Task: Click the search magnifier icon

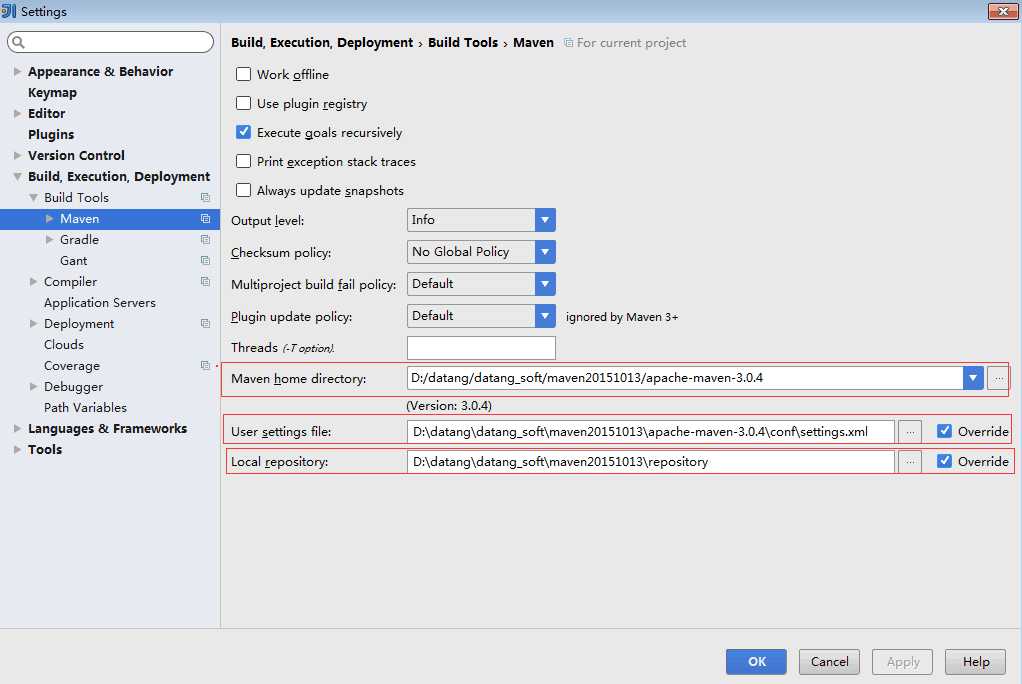Action: [18, 42]
